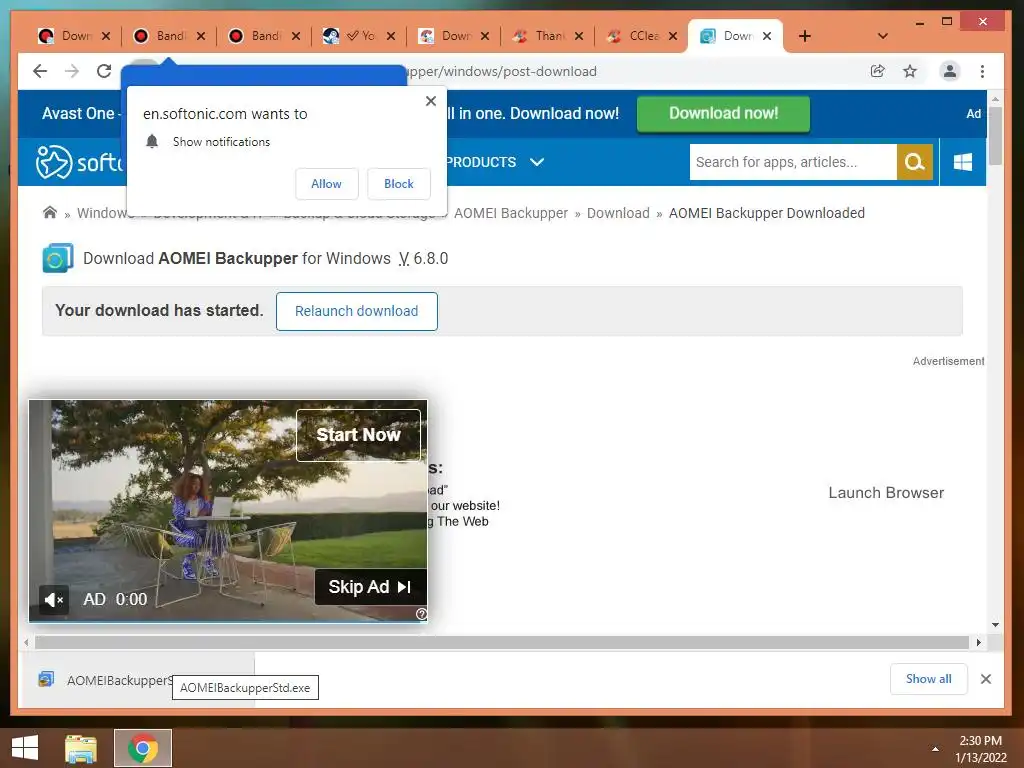Unmute the video ad sound
The width and height of the screenshot is (1024, 768).
click(54, 599)
